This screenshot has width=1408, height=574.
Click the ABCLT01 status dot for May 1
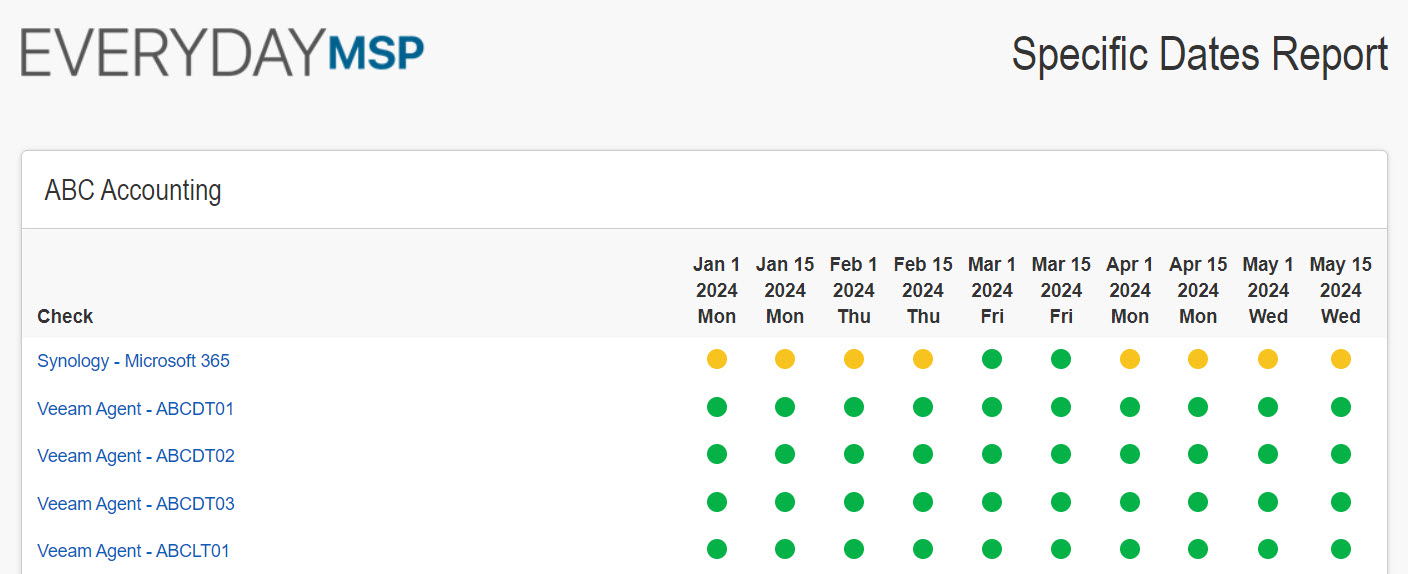[x=1268, y=549]
